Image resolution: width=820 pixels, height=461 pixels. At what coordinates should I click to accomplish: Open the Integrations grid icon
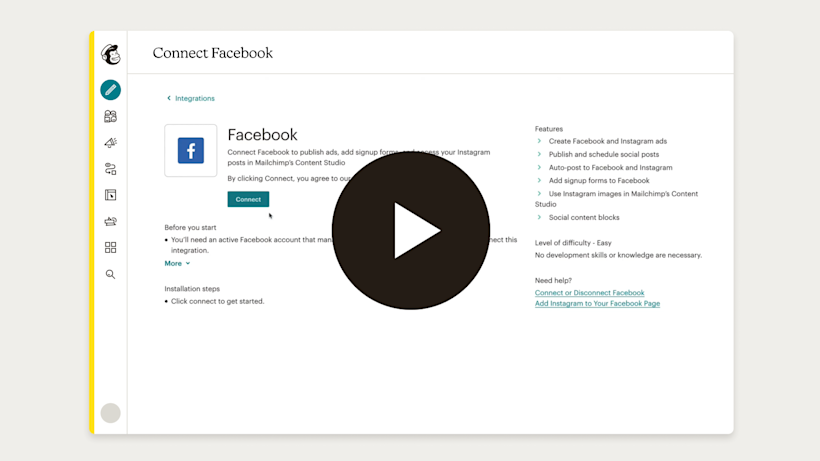111,247
